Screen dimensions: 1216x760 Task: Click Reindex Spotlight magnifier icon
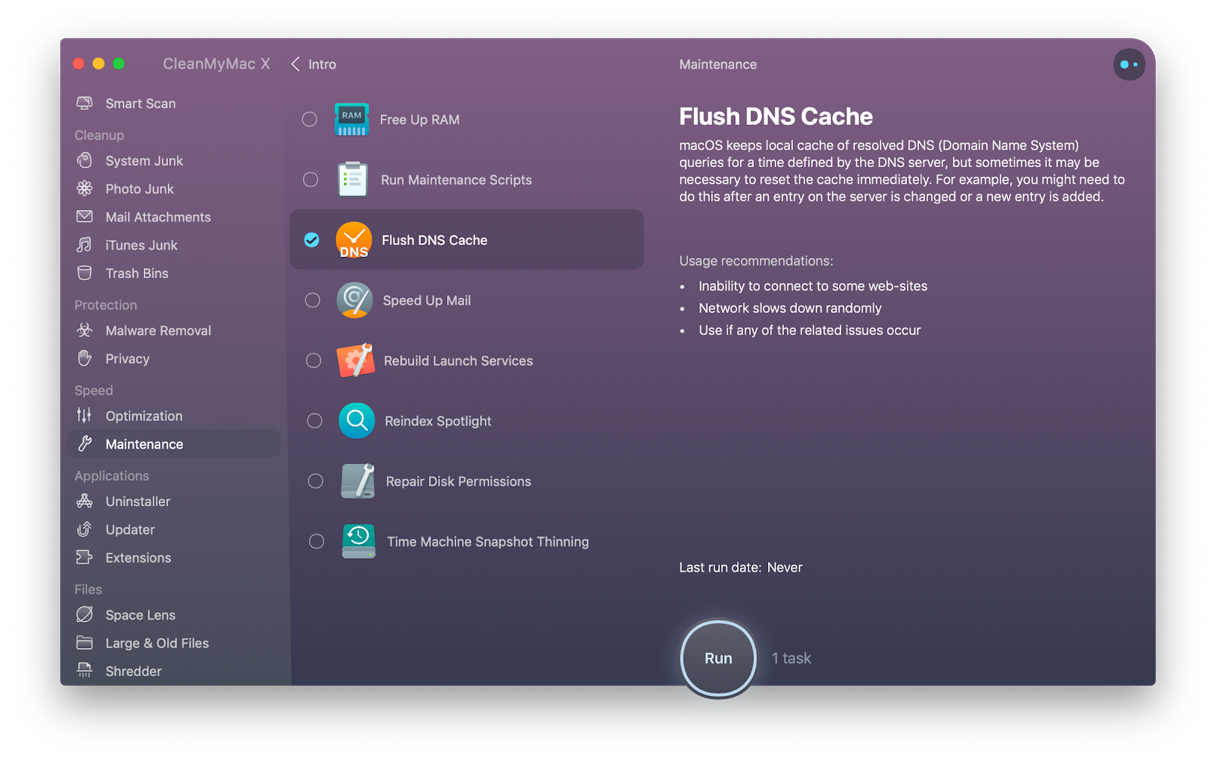(x=357, y=421)
